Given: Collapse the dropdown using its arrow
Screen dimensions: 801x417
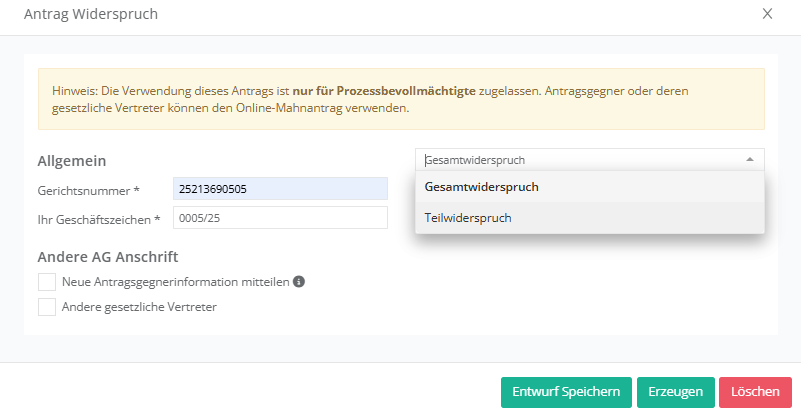Looking at the screenshot, I should point(749,160).
